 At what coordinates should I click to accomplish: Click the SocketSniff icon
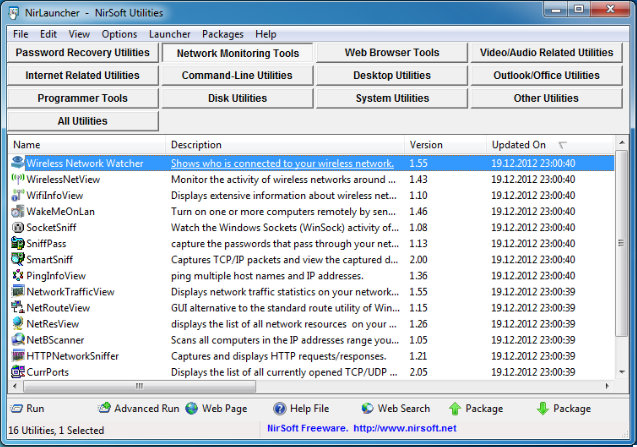[x=17, y=227]
